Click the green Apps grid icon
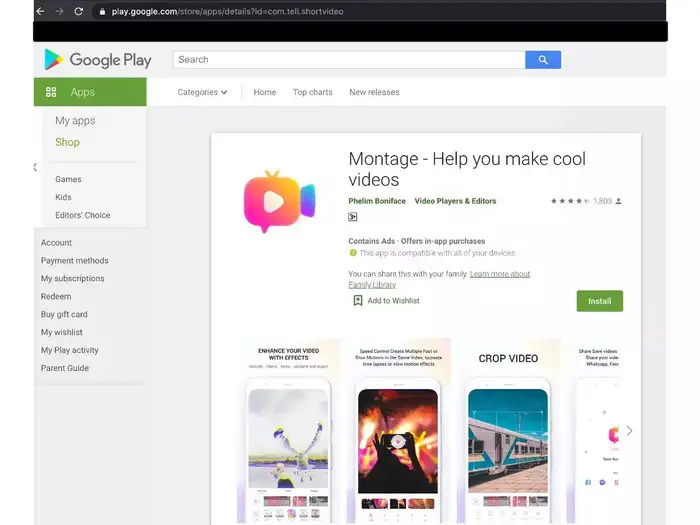Image resolution: width=700 pixels, height=525 pixels. [x=51, y=92]
